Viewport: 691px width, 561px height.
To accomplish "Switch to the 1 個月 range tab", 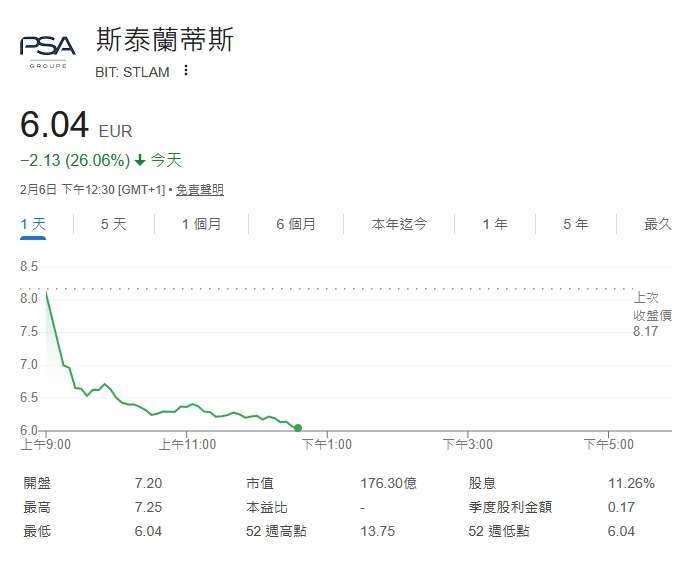I will [x=201, y=224].
